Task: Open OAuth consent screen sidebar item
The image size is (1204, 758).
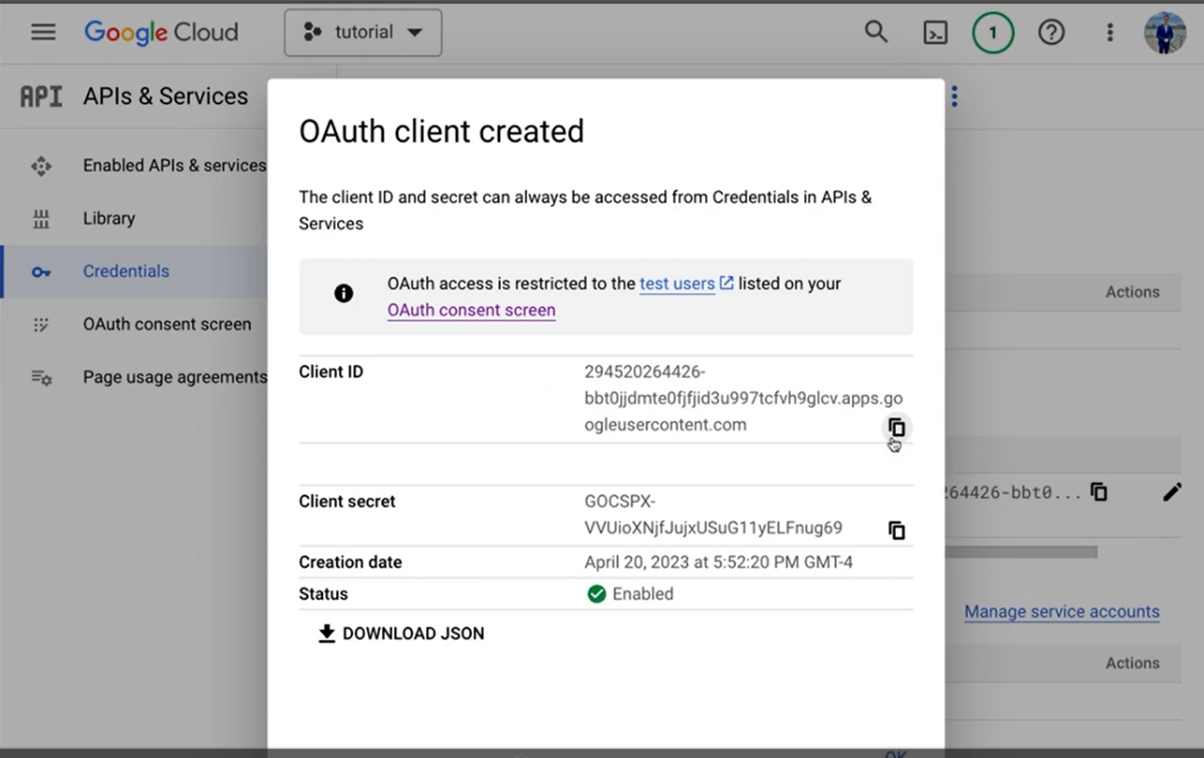Action: click(167, 324)
